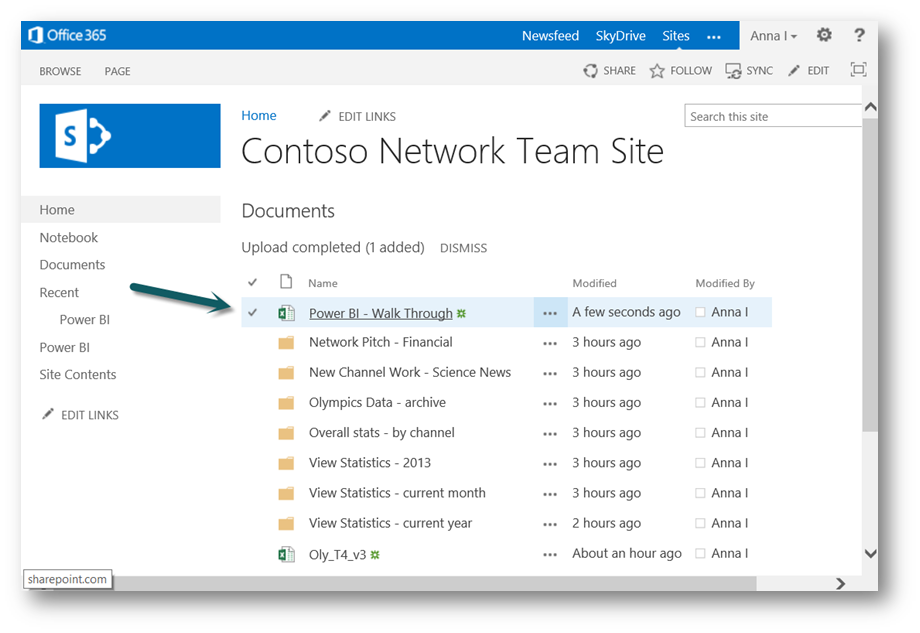This screenshot has width=920, height=633.
Task: Open ellipsis menu for View Statistics - 2013
Action: click(550, 465)
